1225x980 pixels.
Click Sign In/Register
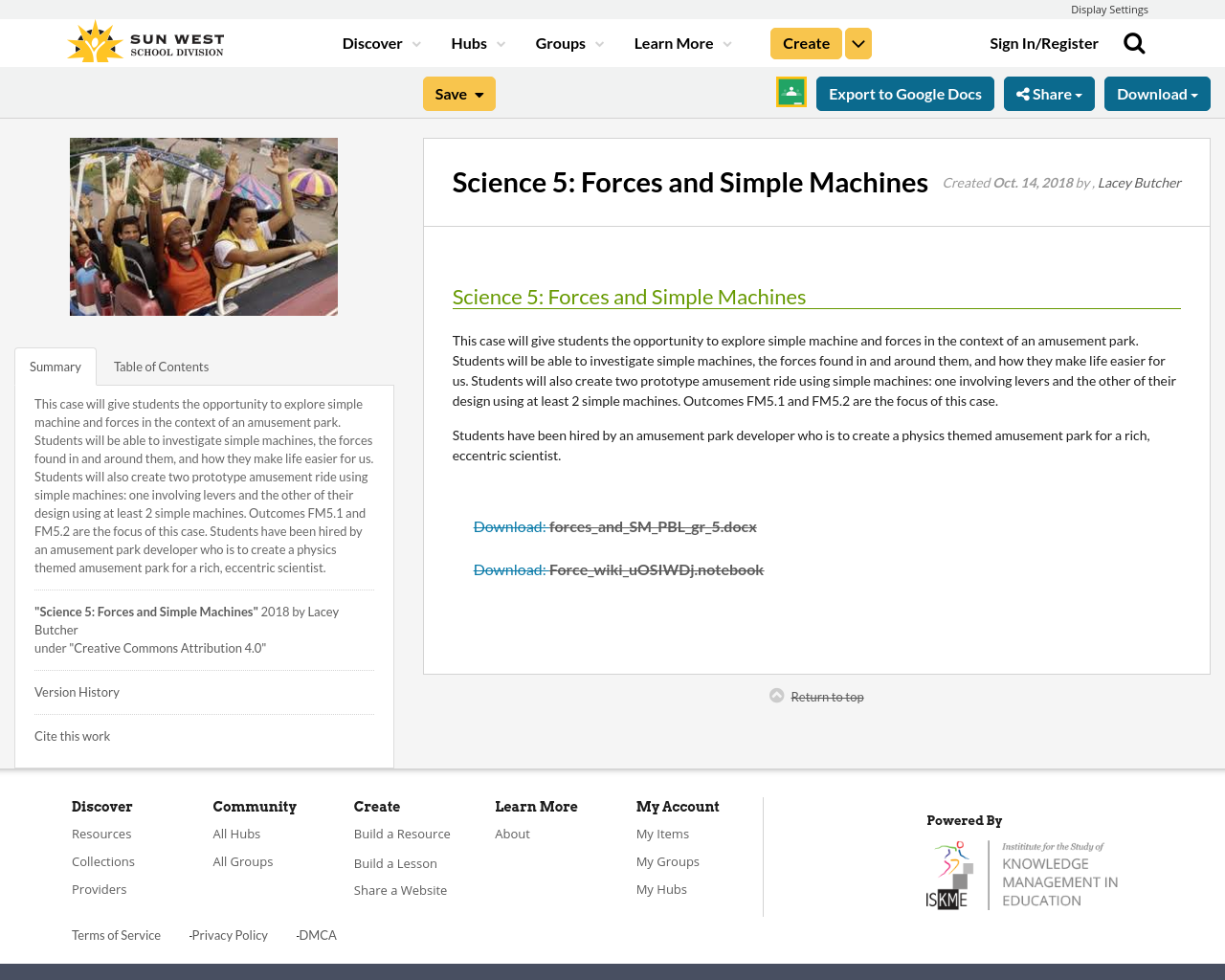(x=1044, y=41)
